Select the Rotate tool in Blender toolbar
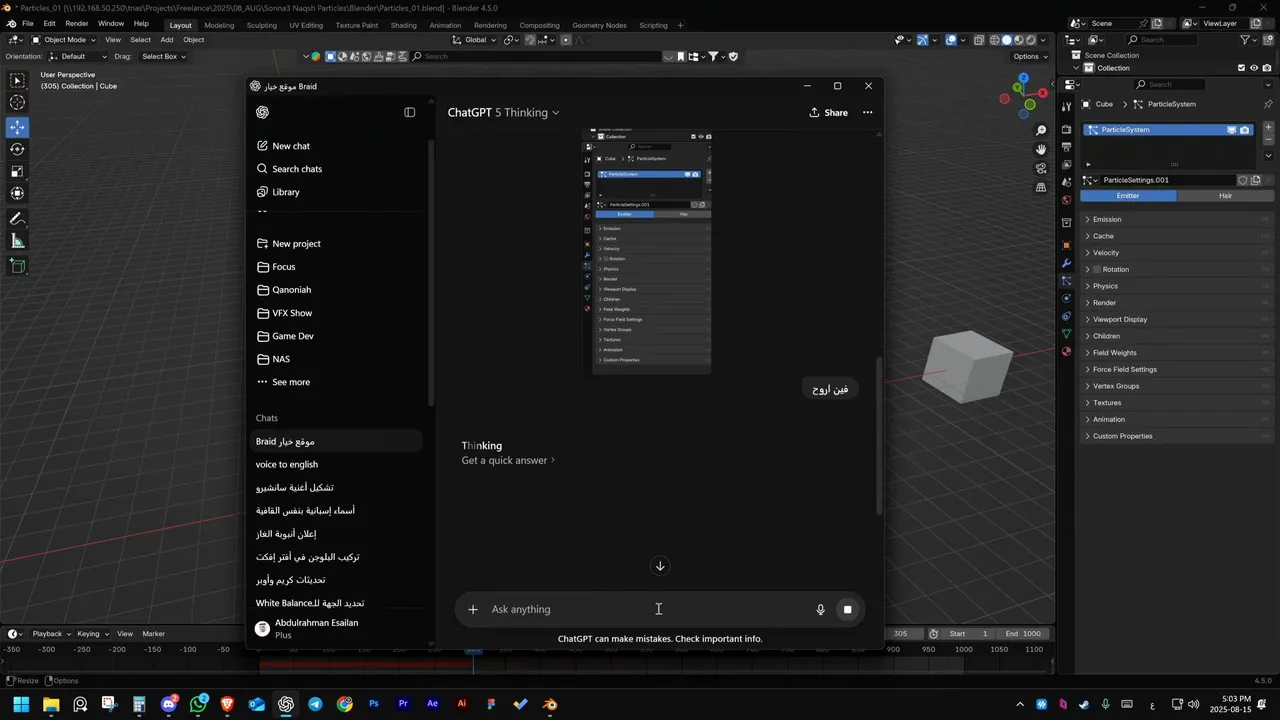 tap(18, 149)
